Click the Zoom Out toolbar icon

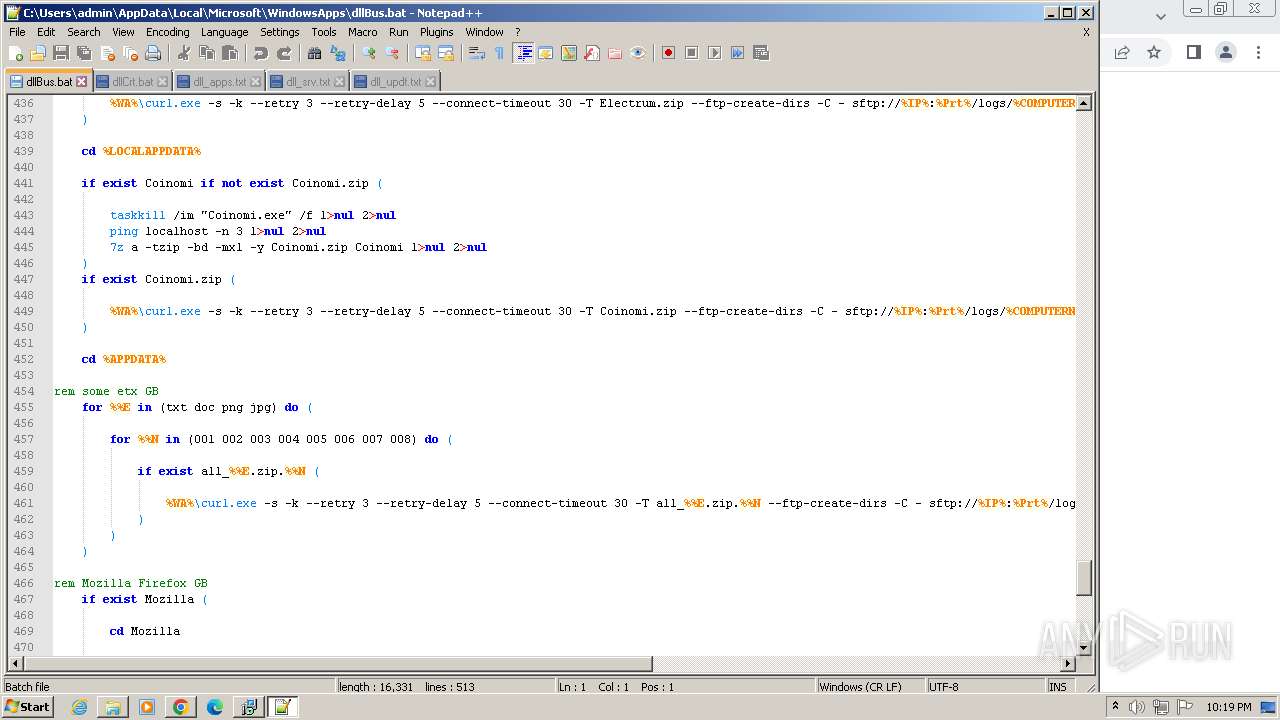(x=392, y=53)
